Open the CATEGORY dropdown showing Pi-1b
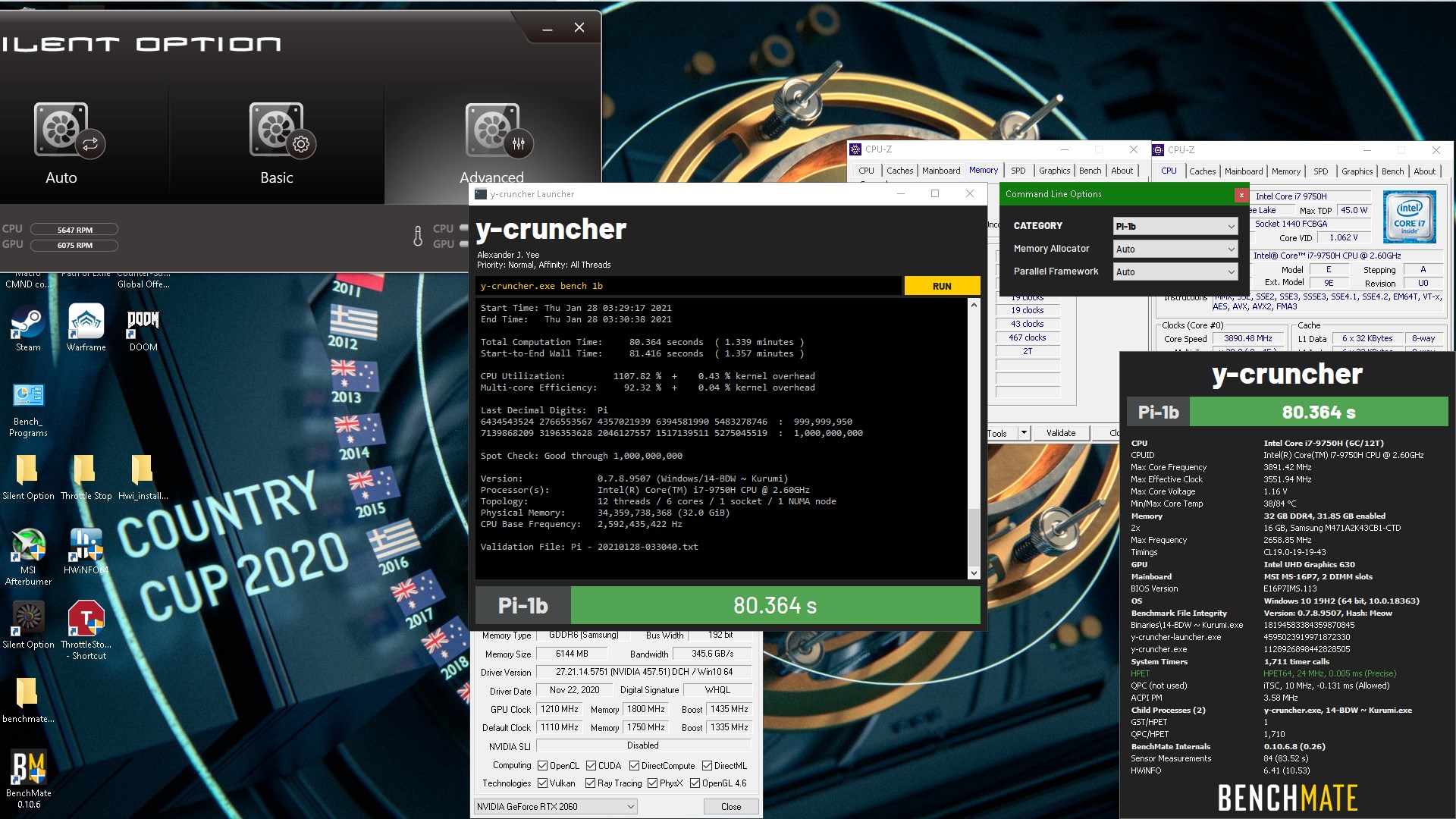1456x819 pixels. 1175,226
